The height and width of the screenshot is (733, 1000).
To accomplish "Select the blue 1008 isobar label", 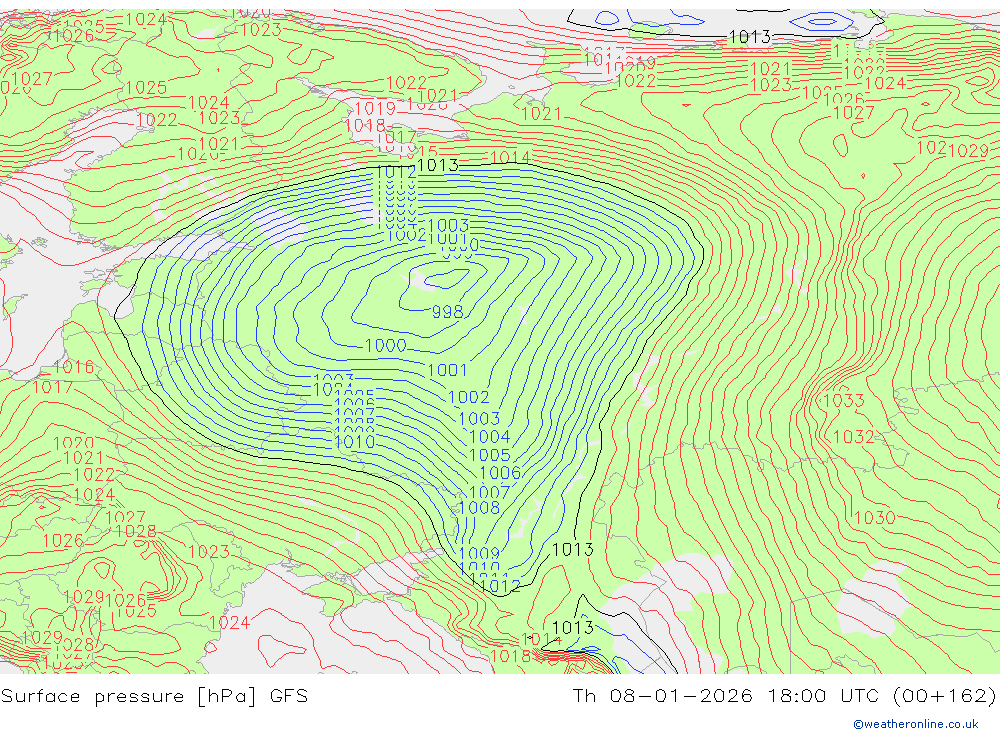I will pos(479,507).
